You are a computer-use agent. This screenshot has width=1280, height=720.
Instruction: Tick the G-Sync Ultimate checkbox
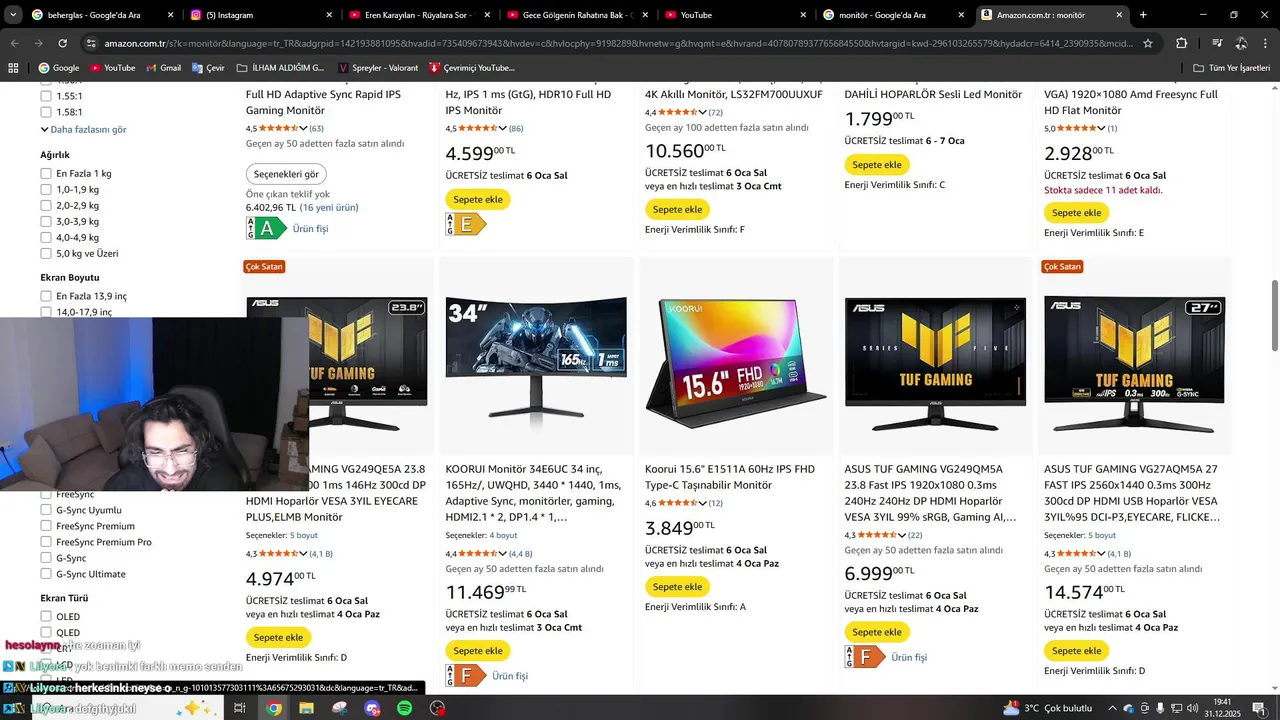coord(46,574)
